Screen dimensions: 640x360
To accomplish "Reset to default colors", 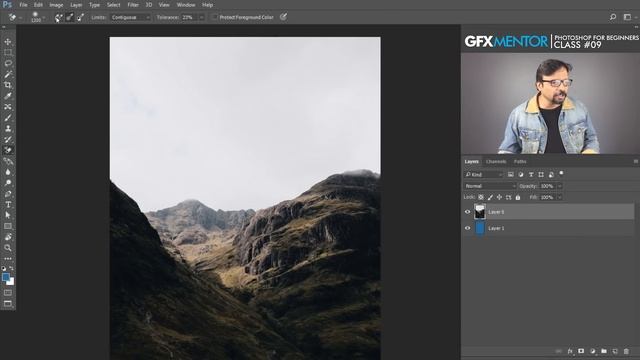I will (4, 269).
